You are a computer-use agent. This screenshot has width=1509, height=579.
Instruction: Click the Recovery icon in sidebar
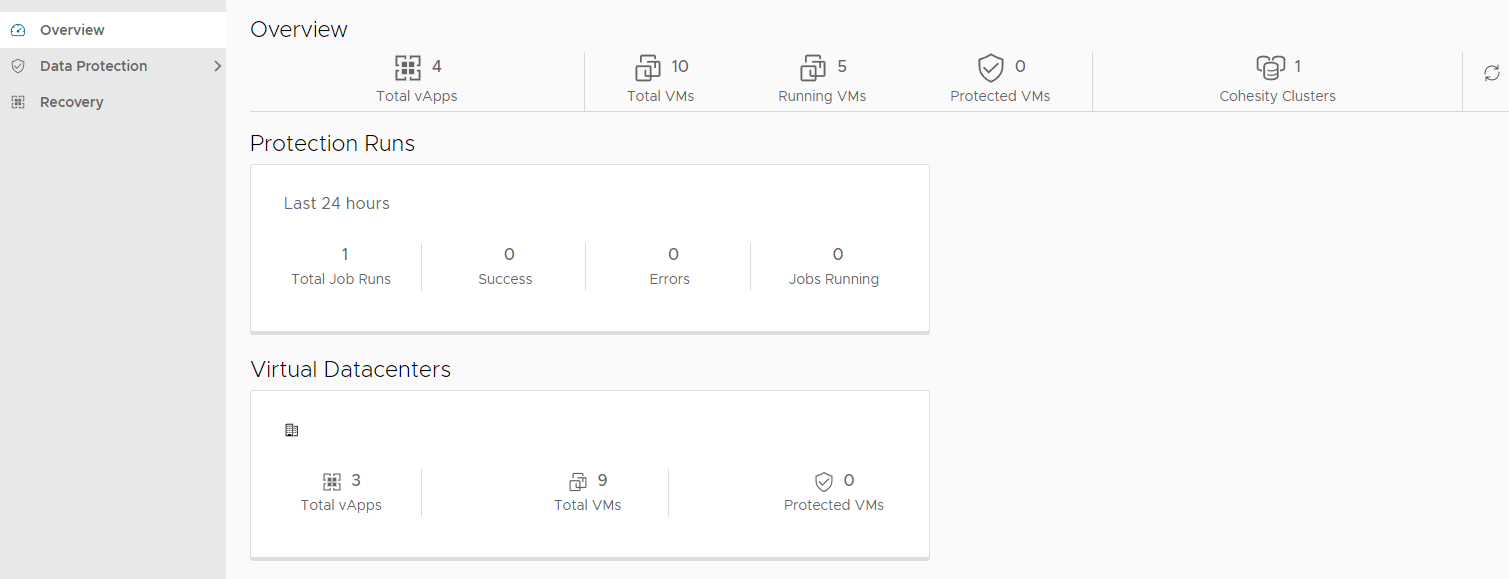(18, 102)
